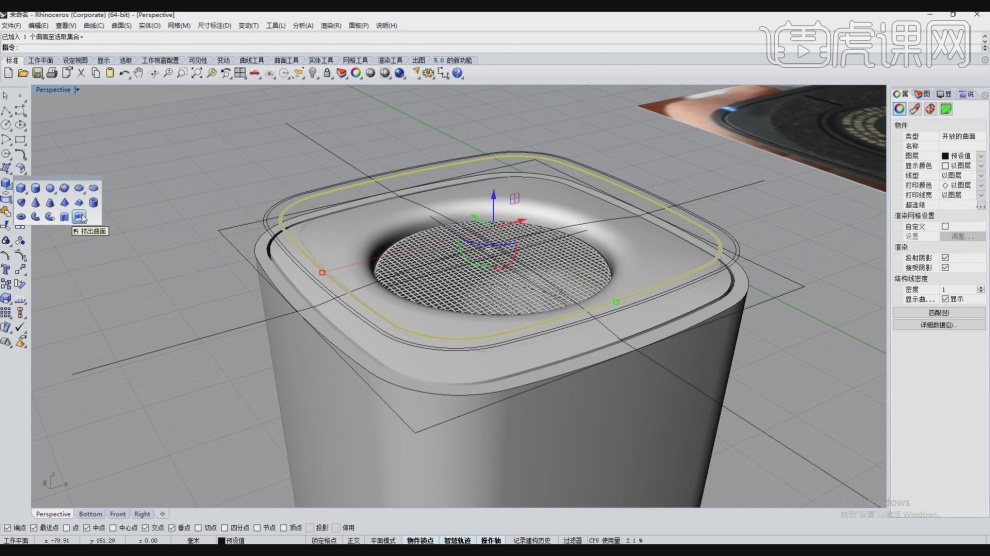This screenshot has width=990, height=556.
Task: Click the light bulb hide icon
Action: [x=313, y=73]
